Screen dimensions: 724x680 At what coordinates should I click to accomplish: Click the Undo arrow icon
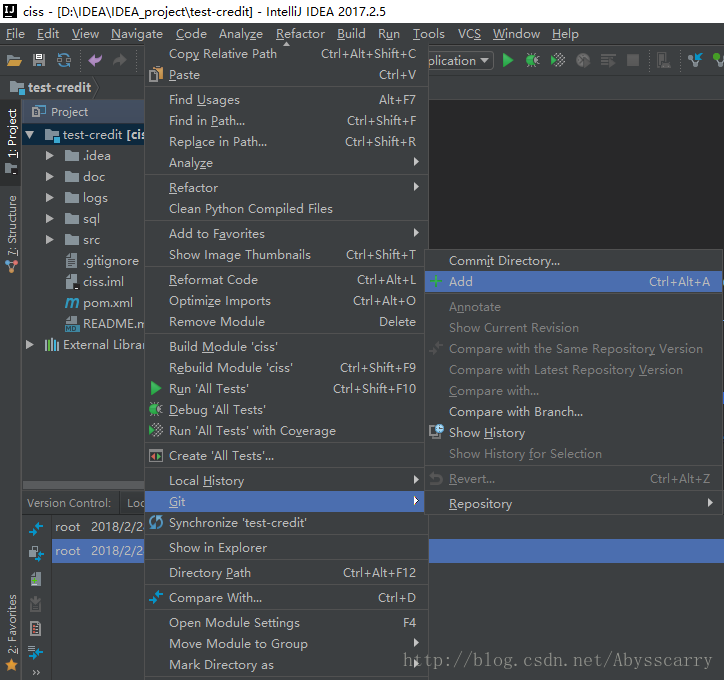click(95, 60)
